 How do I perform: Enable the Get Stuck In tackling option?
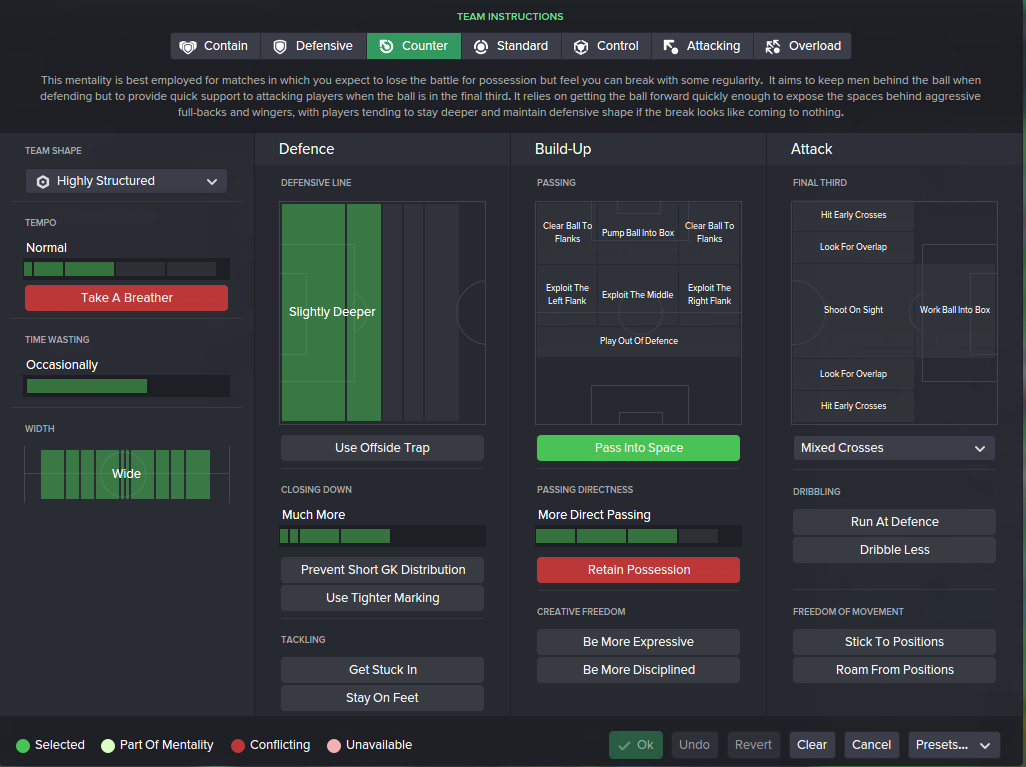(382, 669)
